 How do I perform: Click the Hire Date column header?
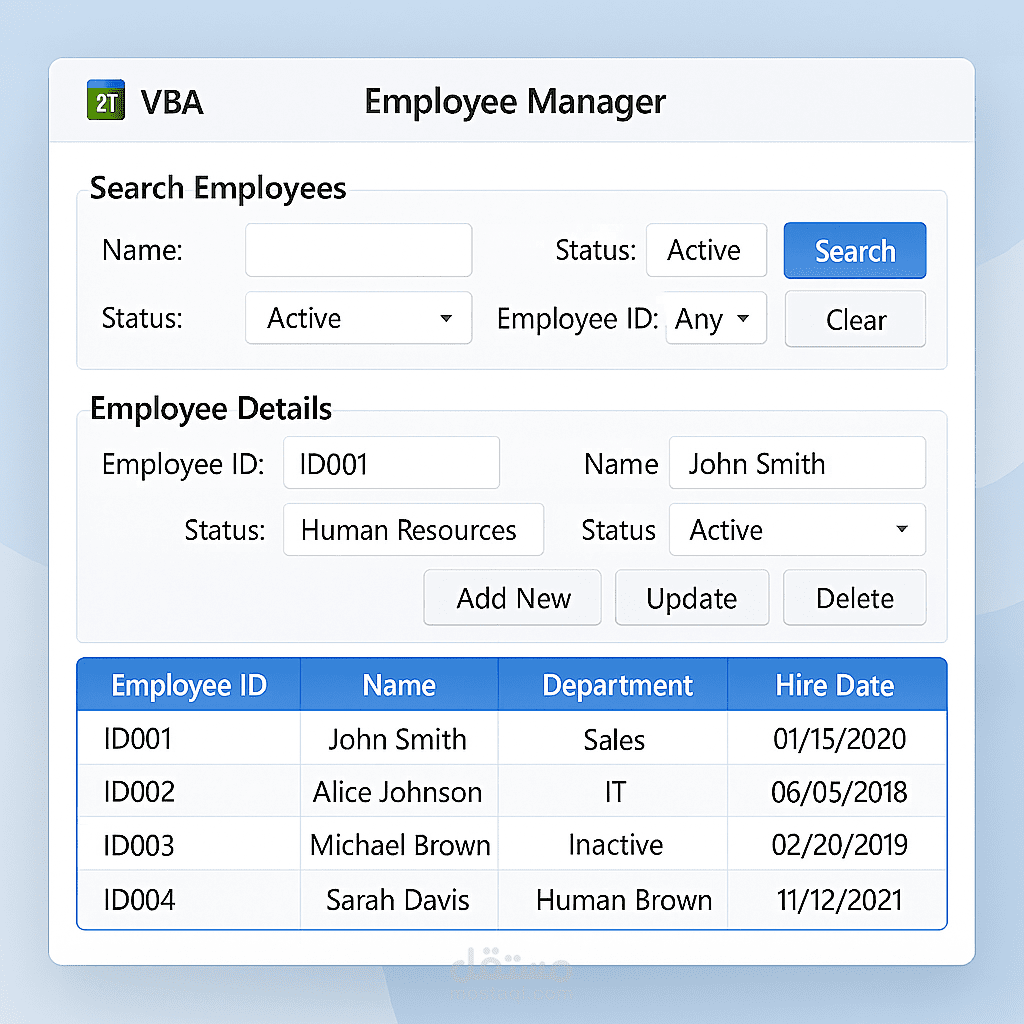click(x=836, y=685)
